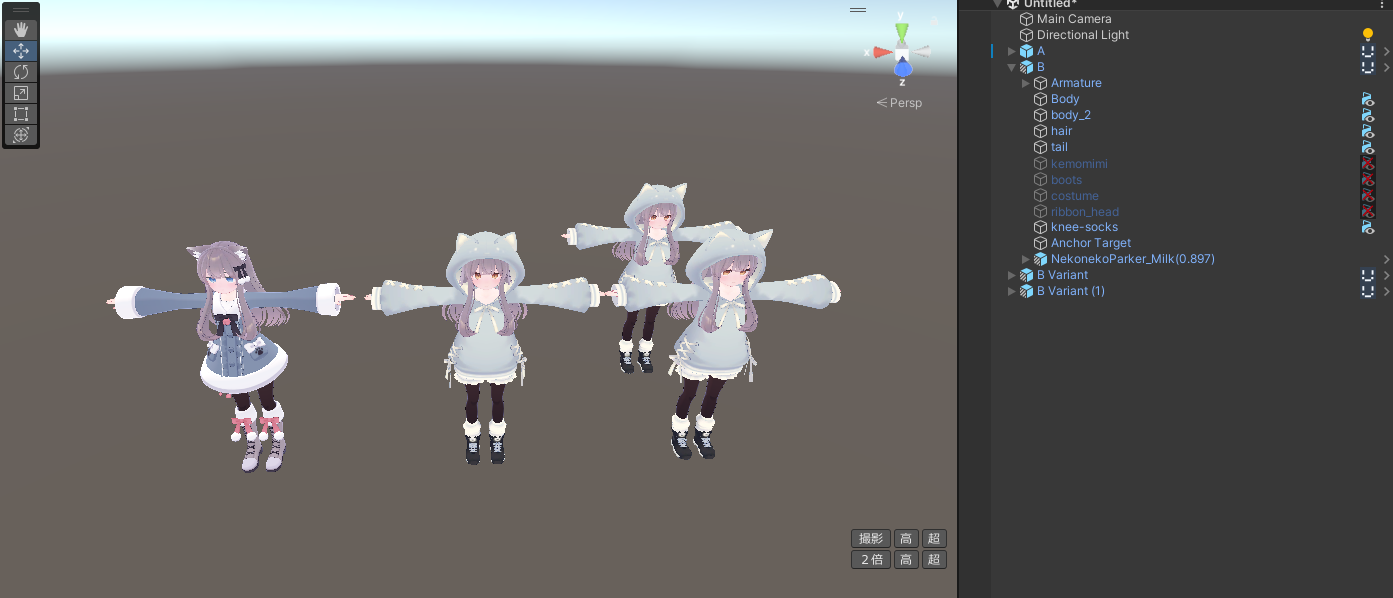Select the Rect transform tool
This screenshot has width=1393, height=598.
click(x=21, y=114)
